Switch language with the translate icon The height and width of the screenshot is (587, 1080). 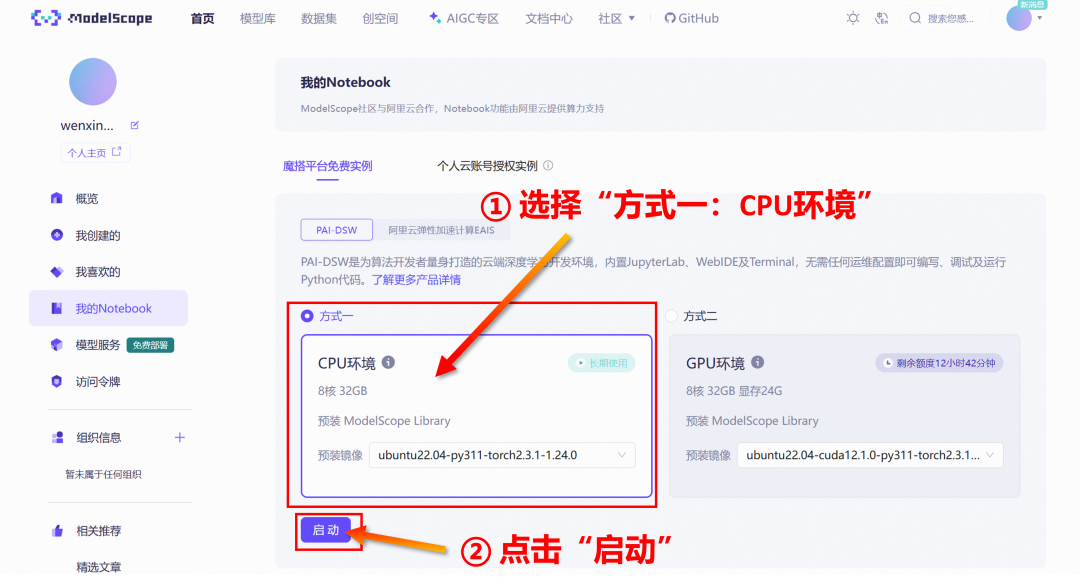click(882, 19)
